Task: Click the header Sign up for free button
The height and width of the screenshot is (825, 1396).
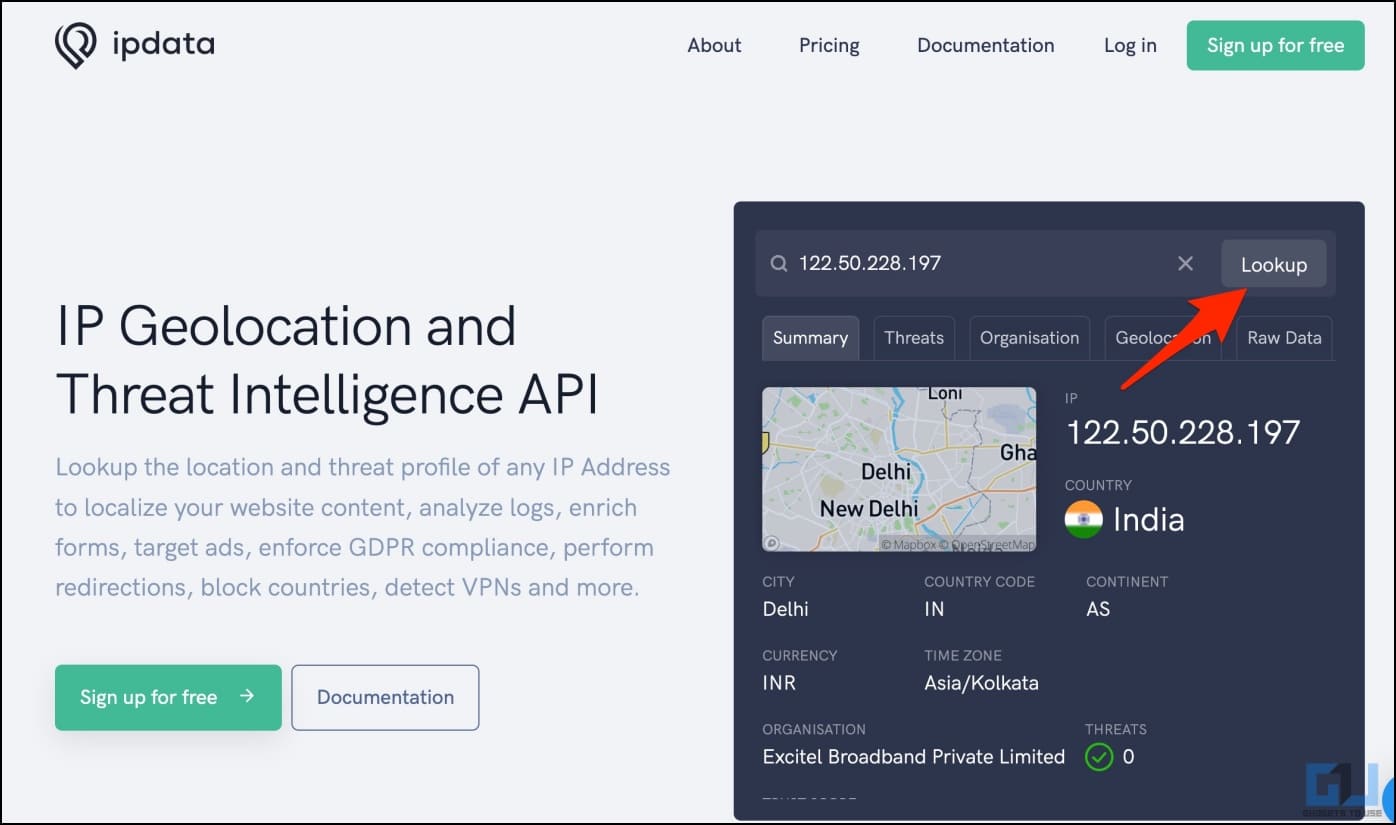Action: point(1275,45)
